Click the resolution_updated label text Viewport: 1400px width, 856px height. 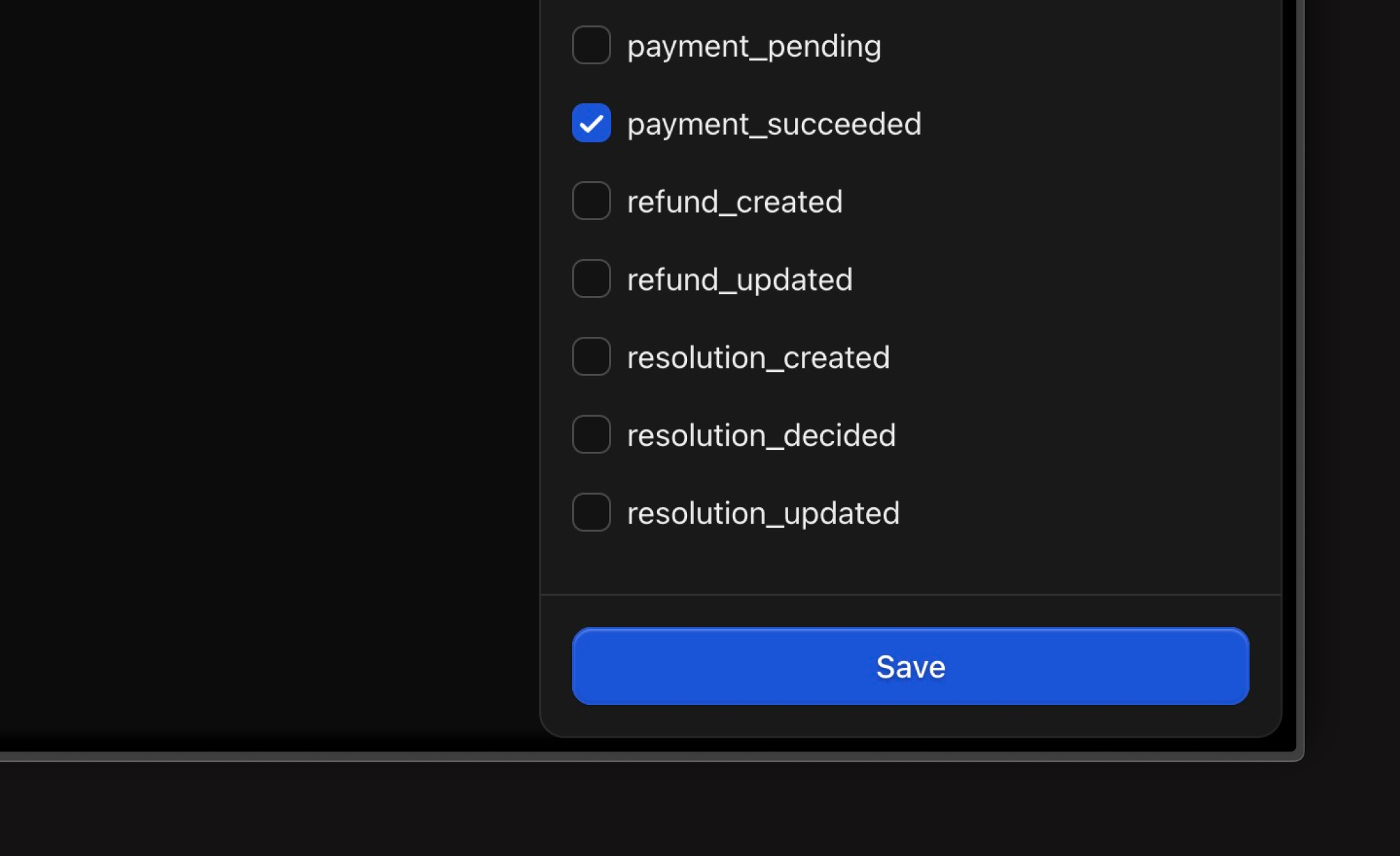764,514
